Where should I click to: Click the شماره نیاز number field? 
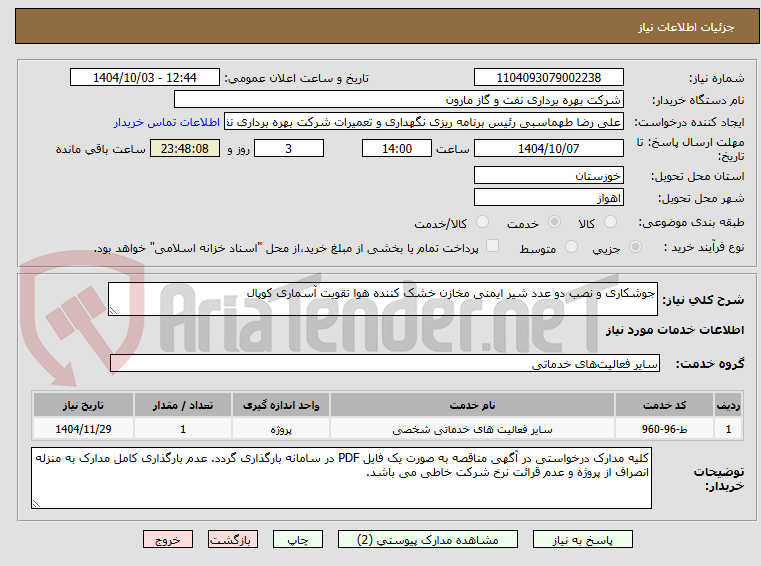548,77
